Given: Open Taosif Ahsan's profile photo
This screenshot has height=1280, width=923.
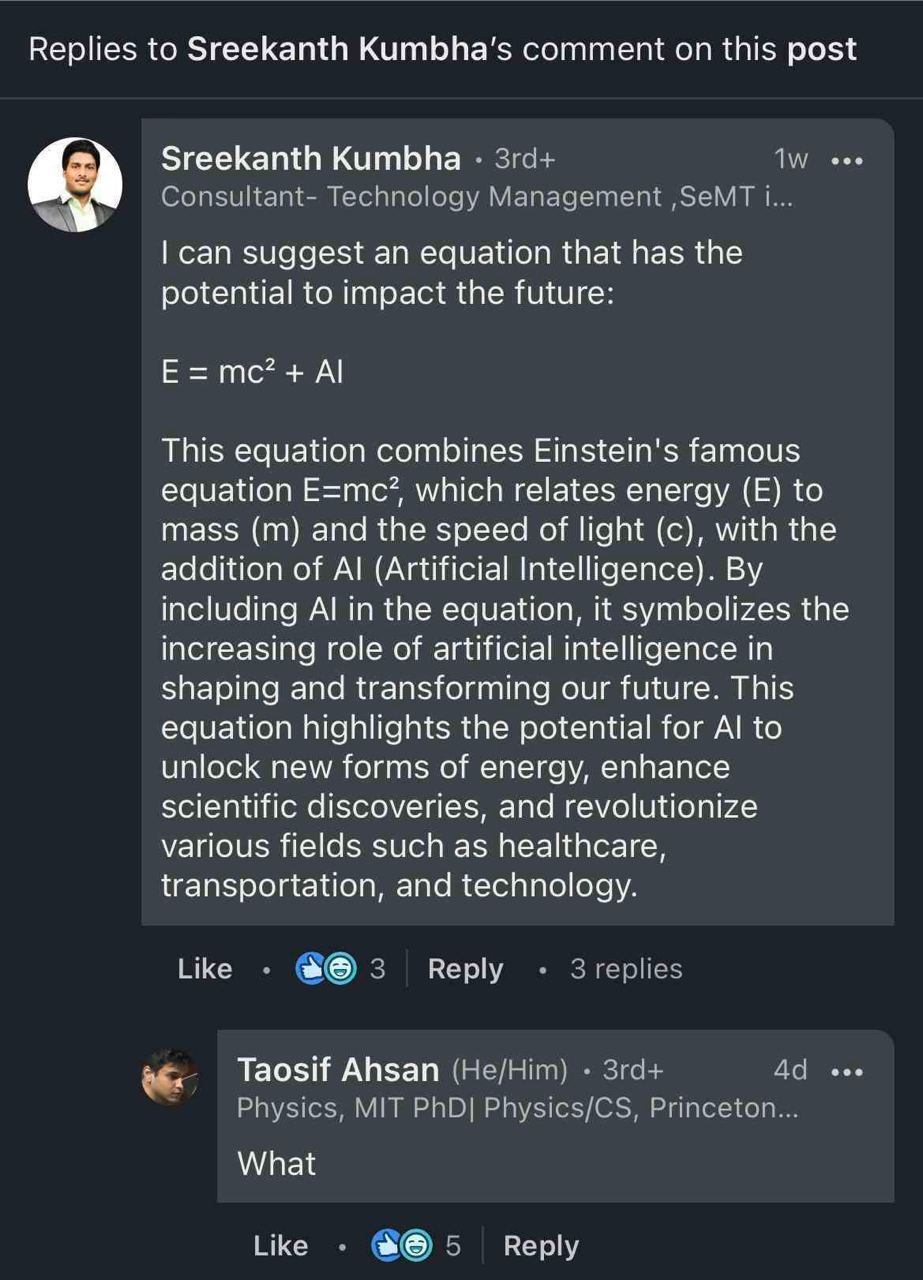Looking at the screenshot, I should 170,1077.
